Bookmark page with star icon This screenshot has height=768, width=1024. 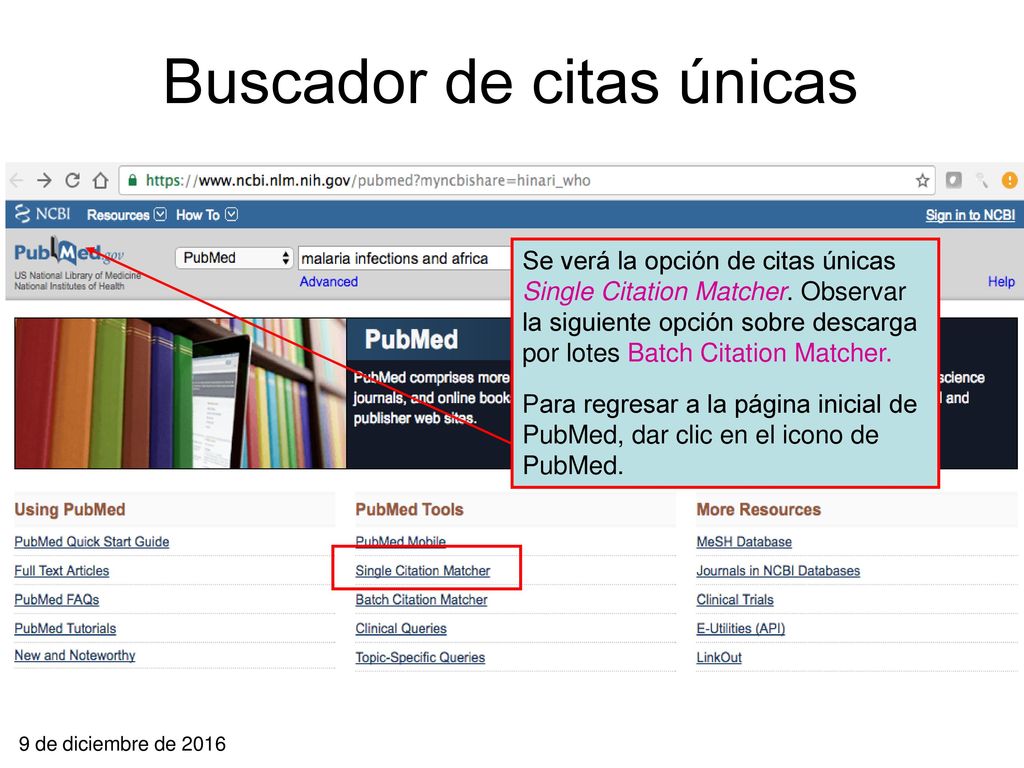(921, 180)
